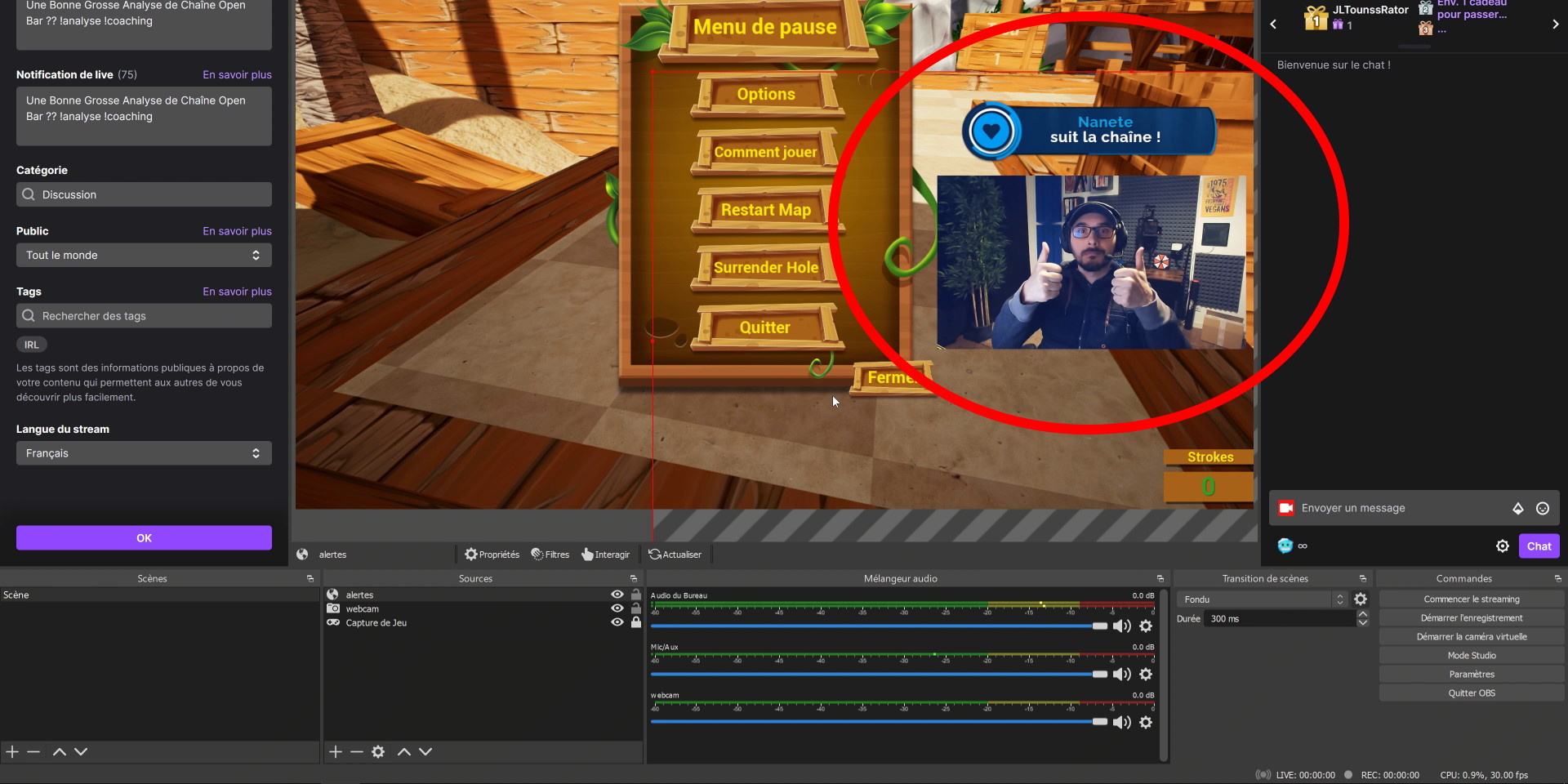
Task: Mute the webcam audio channel
Action: pos(1121,723)
